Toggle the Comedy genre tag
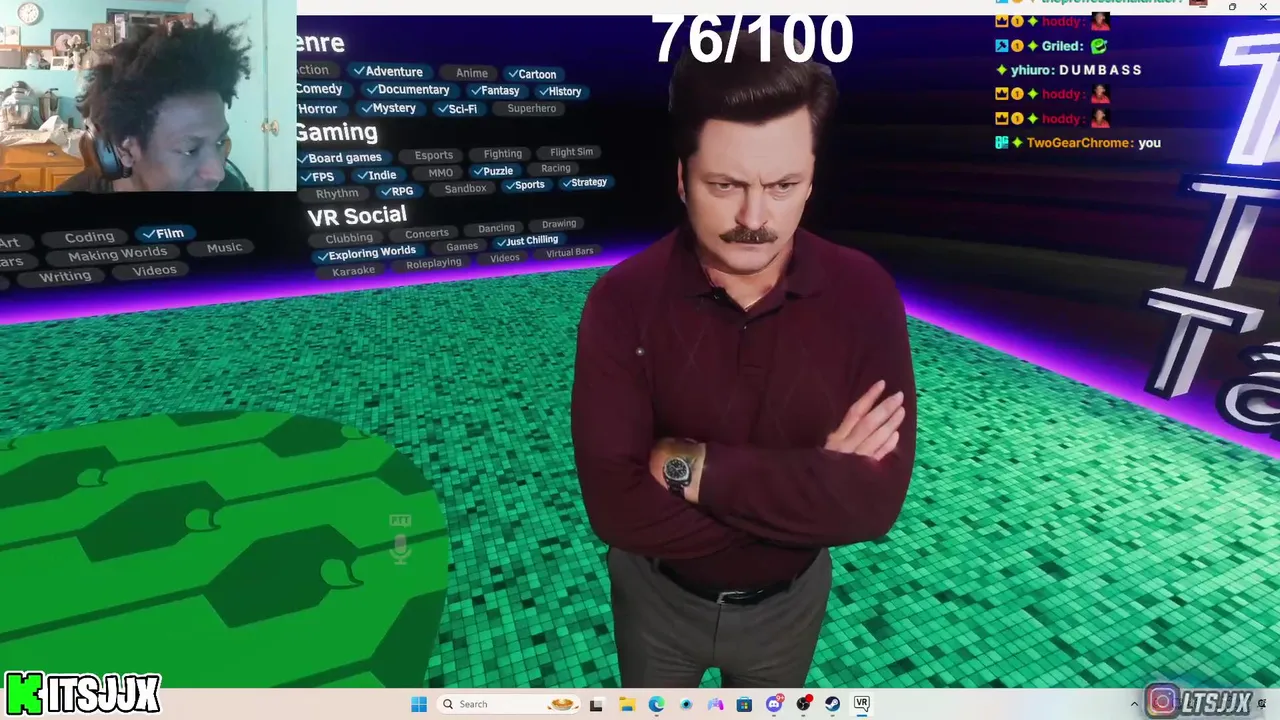The image size is (1280, 720). (x=320, y=89)
